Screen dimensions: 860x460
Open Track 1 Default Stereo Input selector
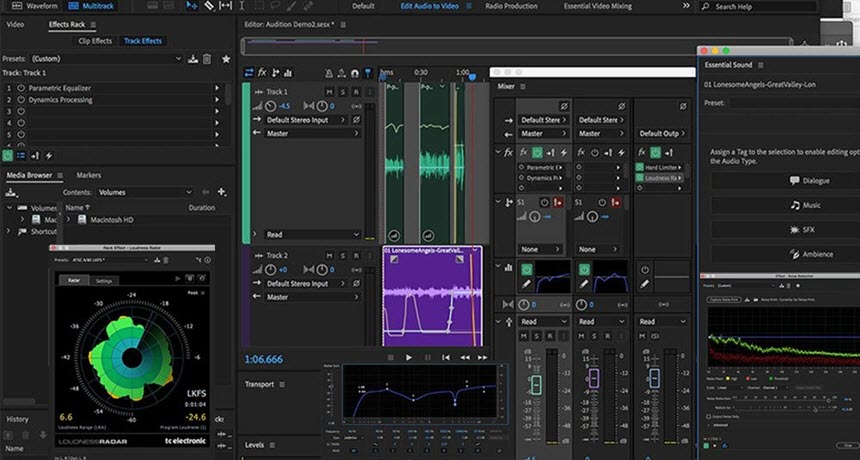coord(306,120)
